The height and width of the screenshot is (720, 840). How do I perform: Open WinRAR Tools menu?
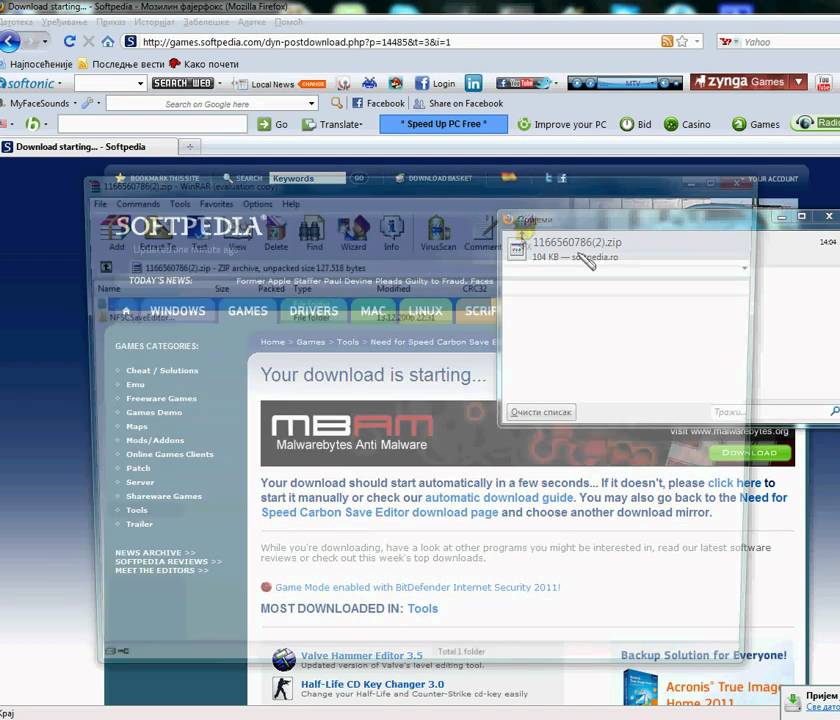pyautogui.click(x=180, y=204)
